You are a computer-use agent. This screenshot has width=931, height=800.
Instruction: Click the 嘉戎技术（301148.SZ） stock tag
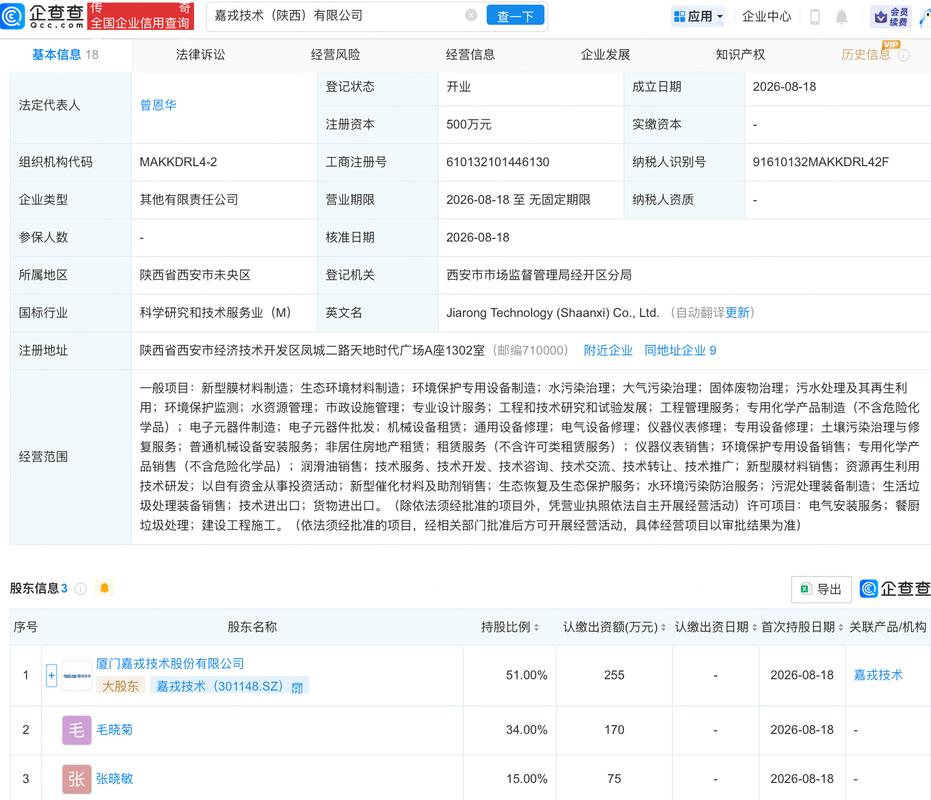click(x=229, y=687)
